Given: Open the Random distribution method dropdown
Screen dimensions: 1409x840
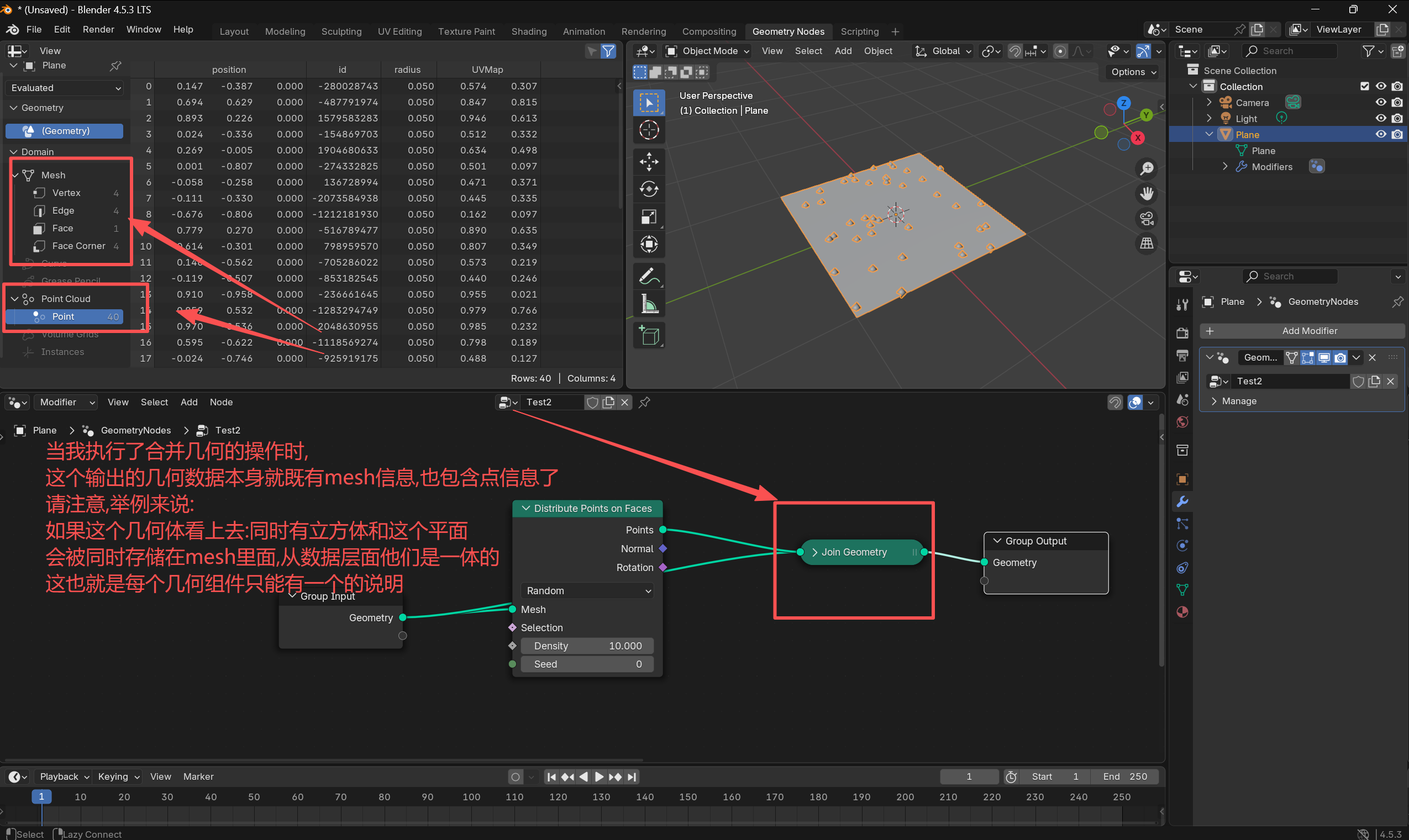Looking at the screenshot, I should click(x=587, y=590).
